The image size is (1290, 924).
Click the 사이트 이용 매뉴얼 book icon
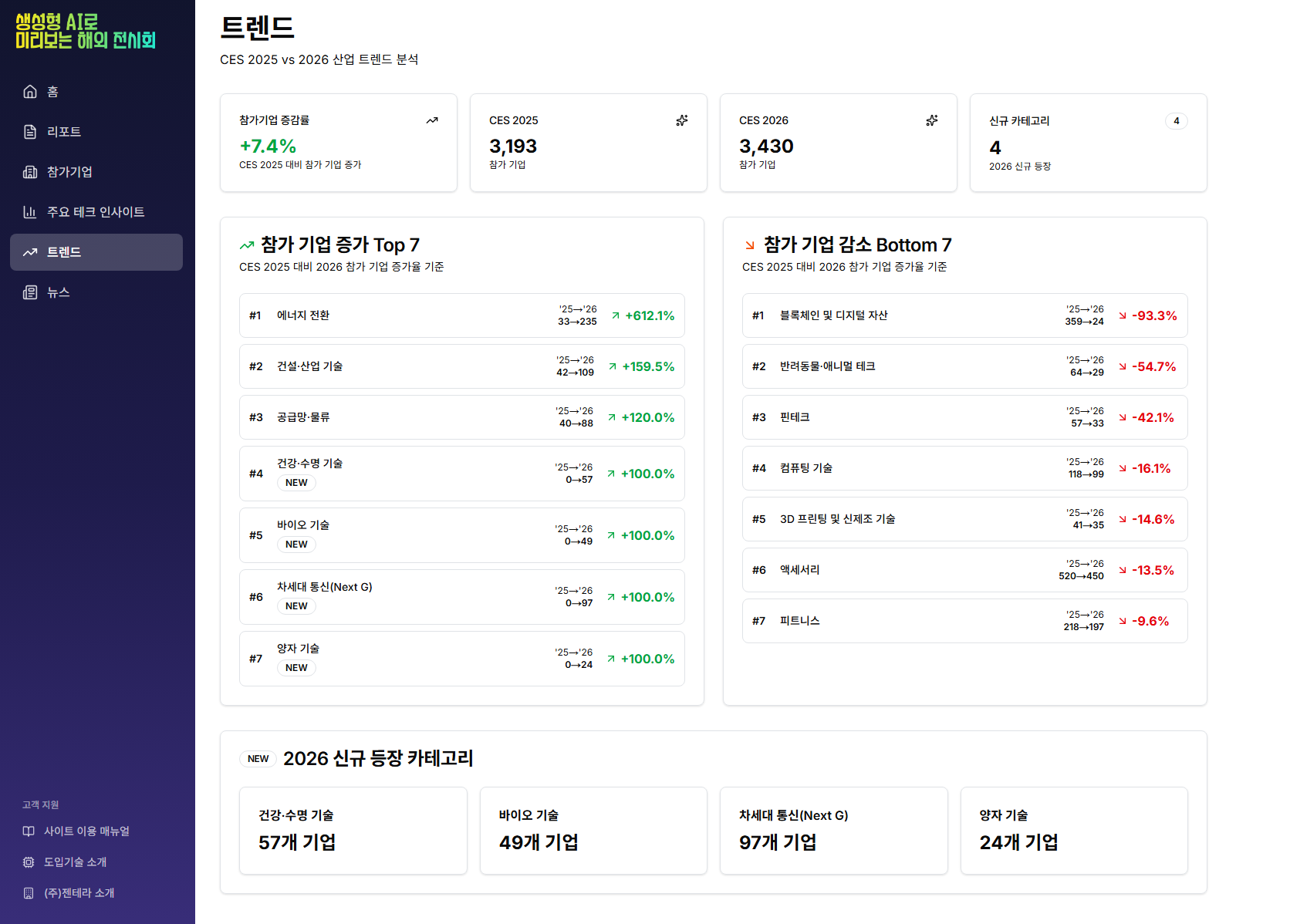(29, 831)
